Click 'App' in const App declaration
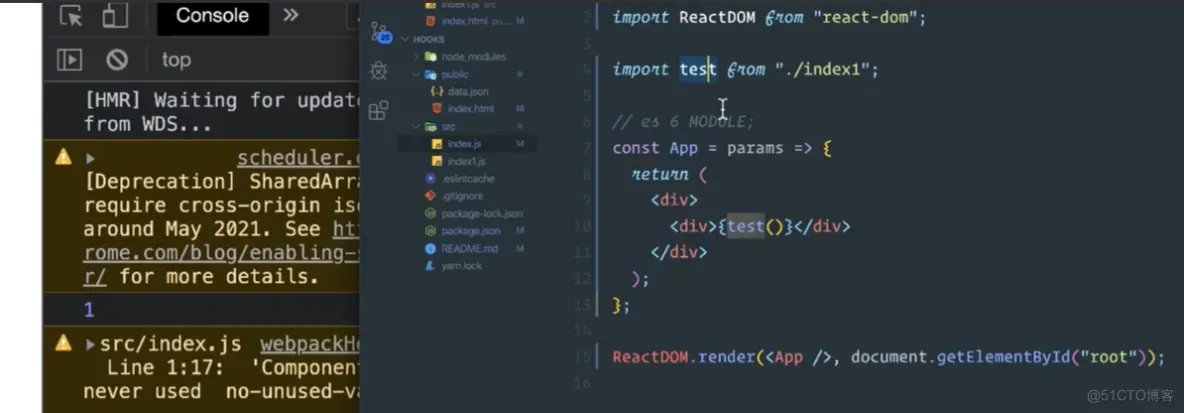The image size is (1184, 413). pos(683,148)
